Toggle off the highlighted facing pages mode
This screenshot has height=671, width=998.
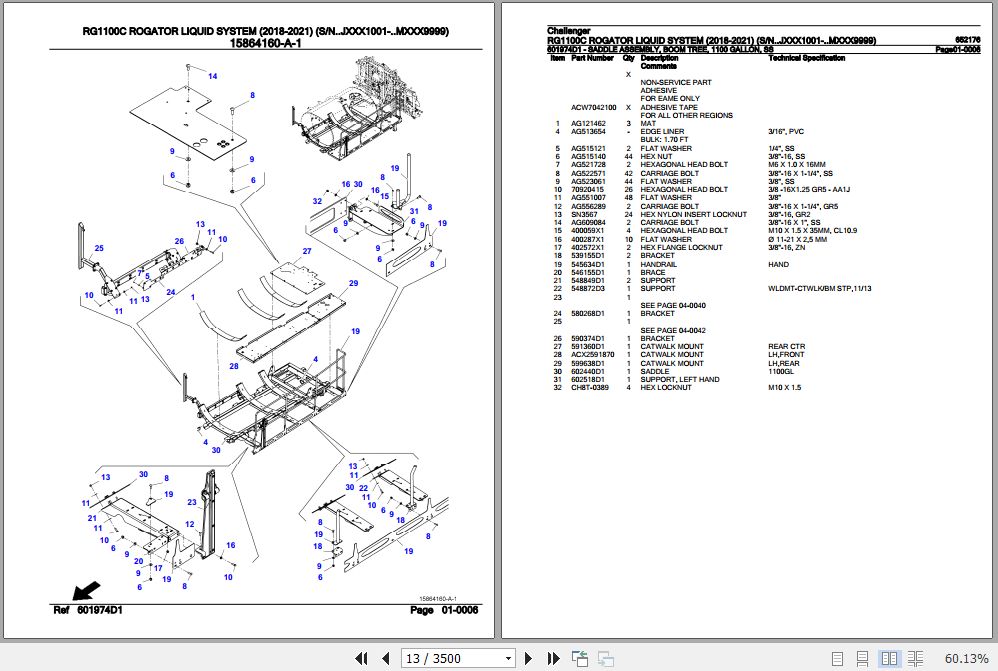(x=888, y=658)
